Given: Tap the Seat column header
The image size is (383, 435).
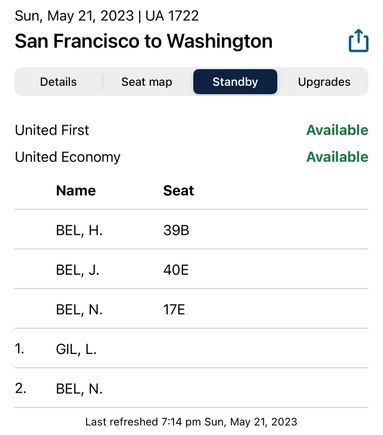Looking at the screenshot, I should (x=178, y=191).
